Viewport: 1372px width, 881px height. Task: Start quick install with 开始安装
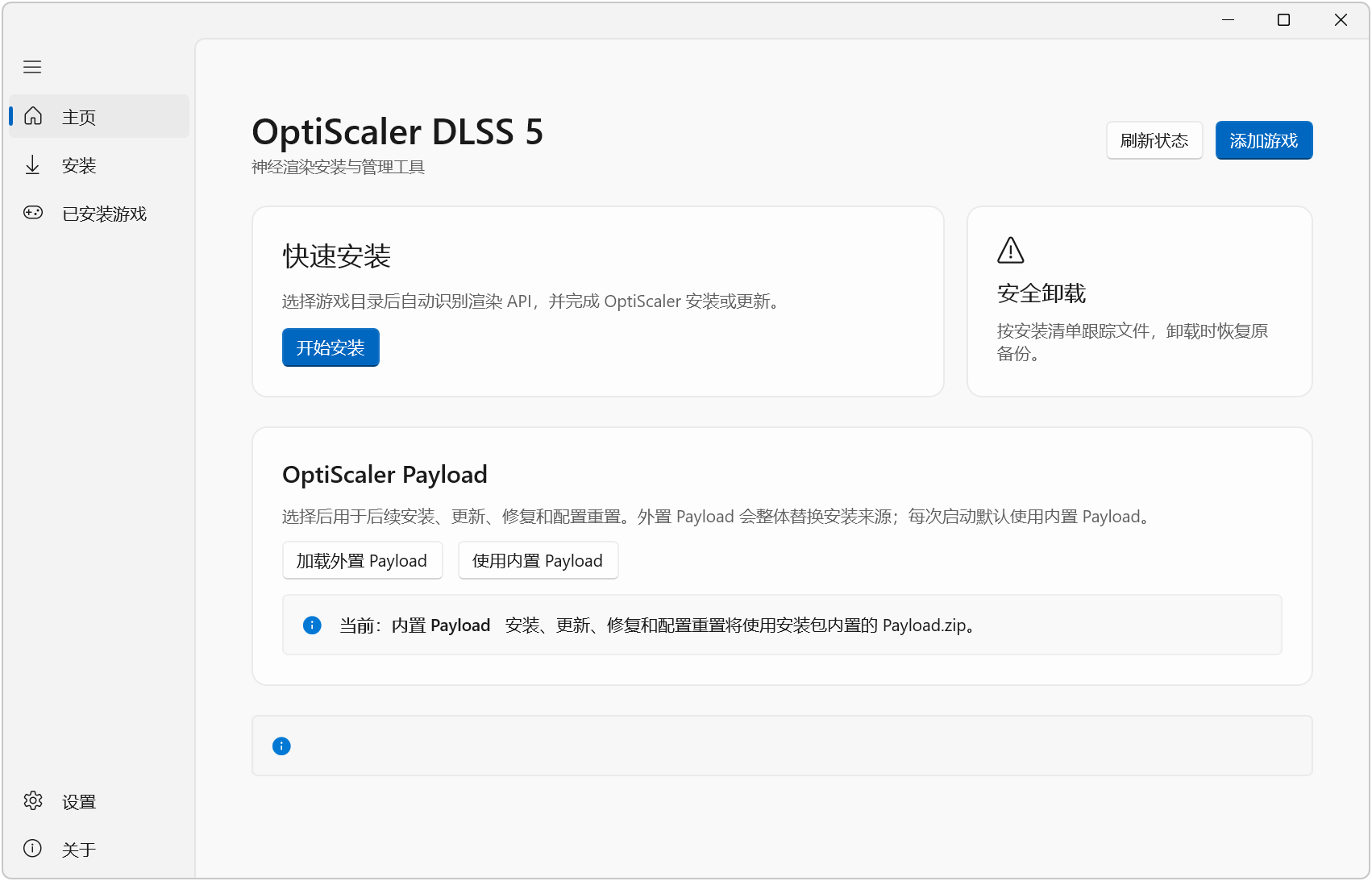click(331, 347)
